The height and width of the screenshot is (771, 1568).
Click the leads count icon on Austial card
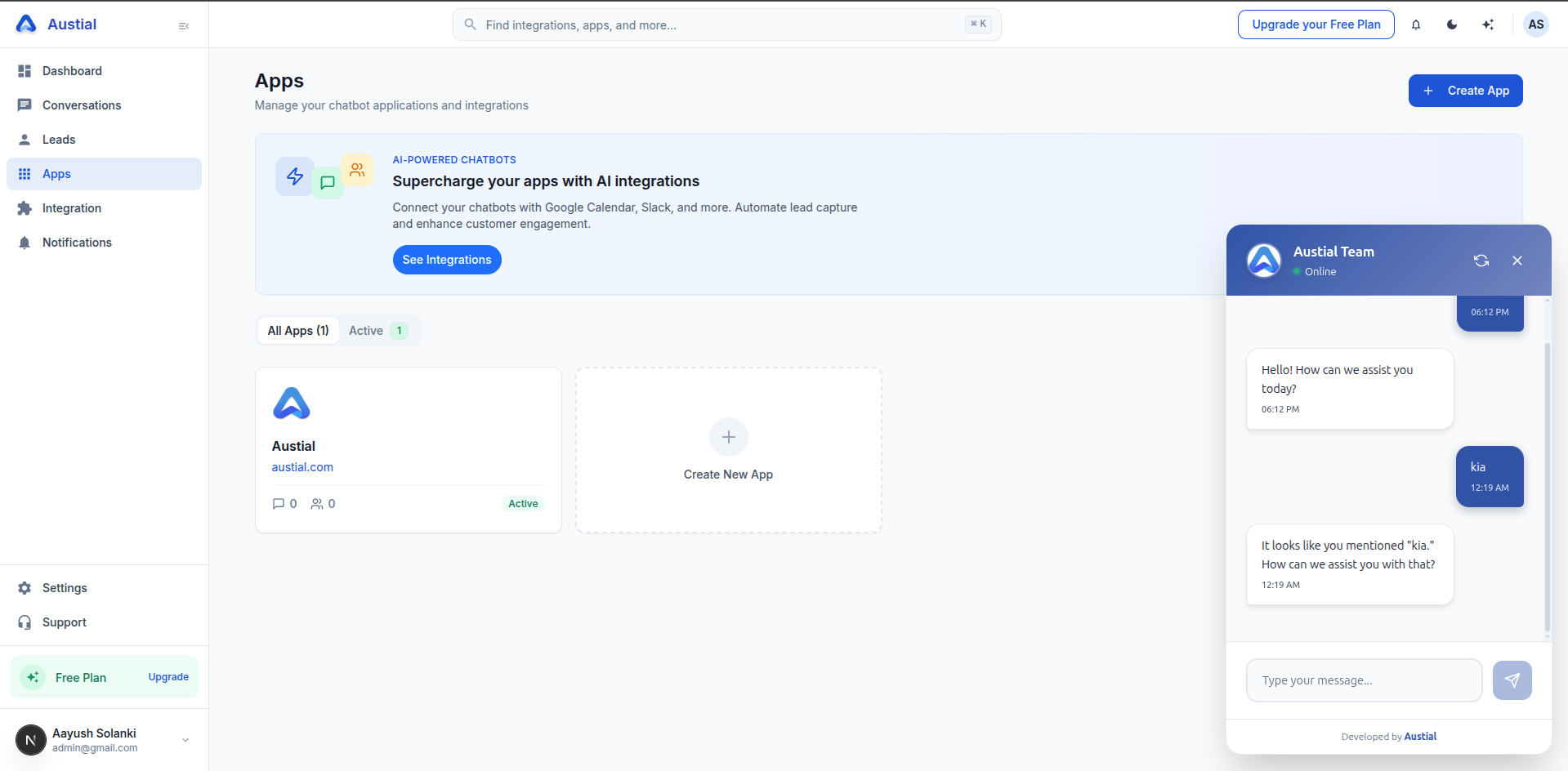pos(317,504)
